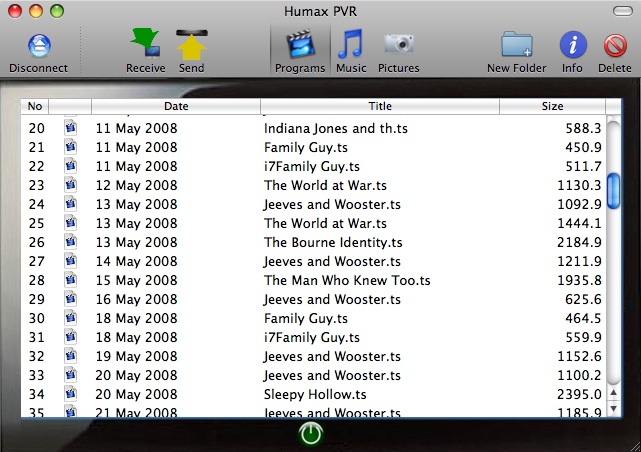Create a New Folder
641x452 pixels.
point(516,50)
